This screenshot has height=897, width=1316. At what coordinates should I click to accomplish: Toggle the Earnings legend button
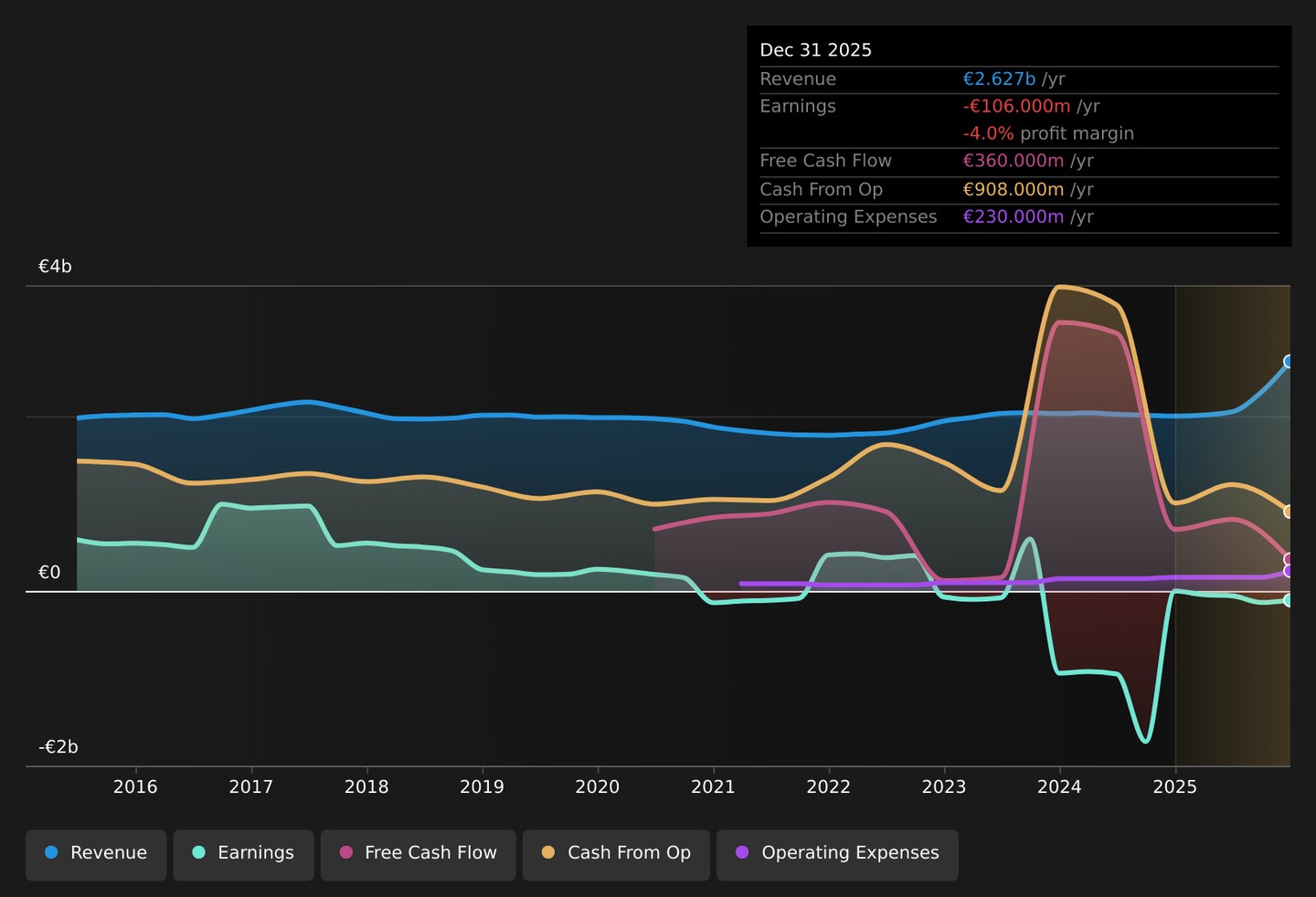[243, 855]
